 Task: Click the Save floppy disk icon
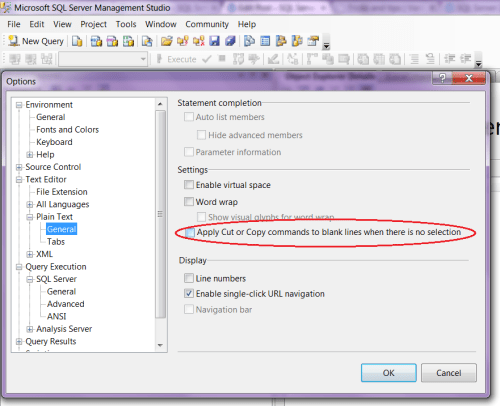(214, 41)
